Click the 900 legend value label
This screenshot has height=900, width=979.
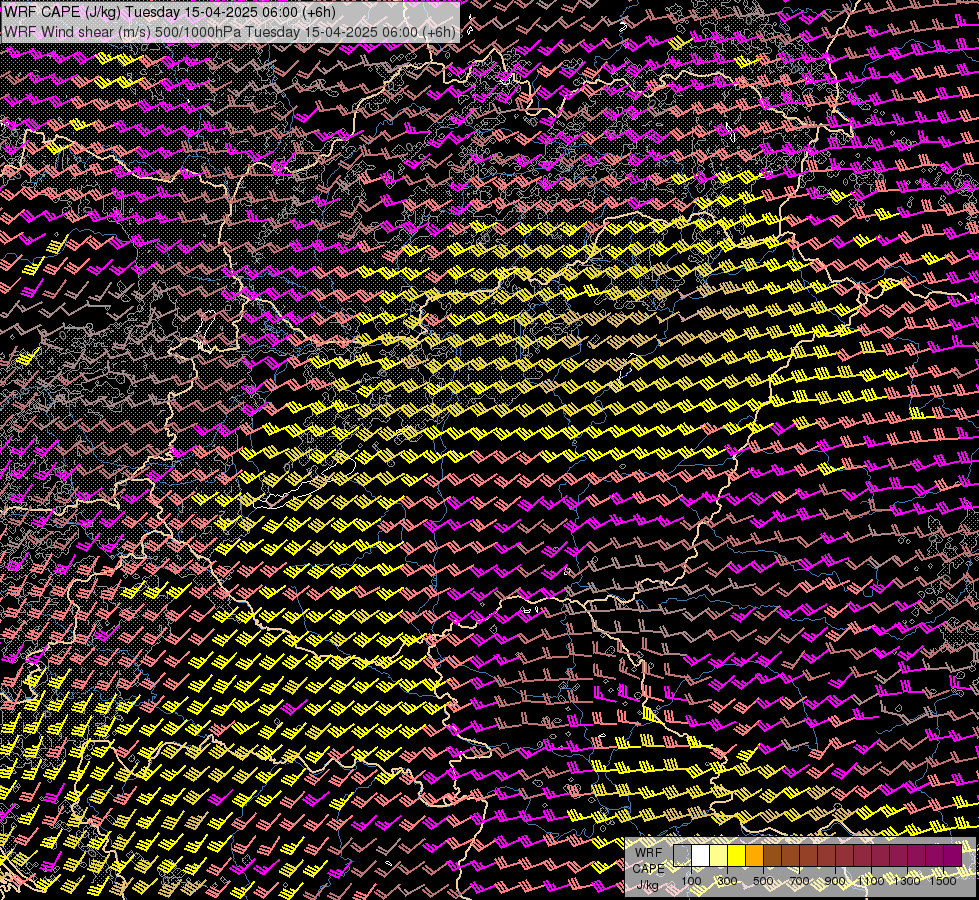835,881
